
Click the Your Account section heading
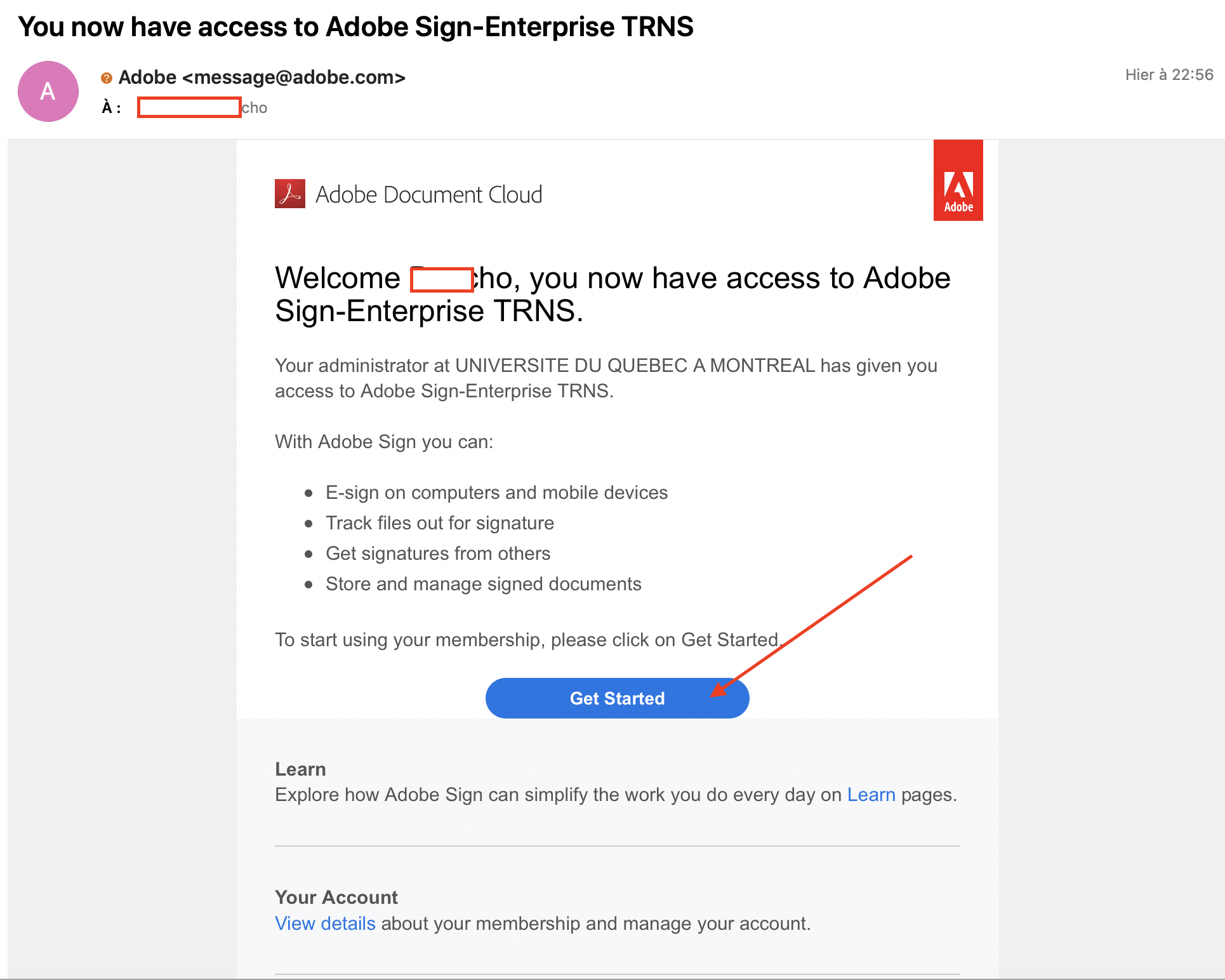point(336,897)
